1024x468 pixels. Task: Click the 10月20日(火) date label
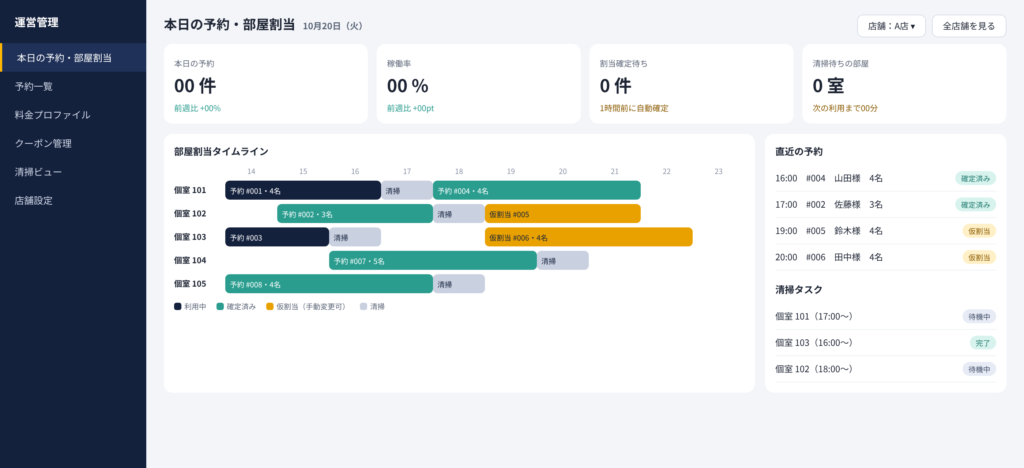point(332,26)
